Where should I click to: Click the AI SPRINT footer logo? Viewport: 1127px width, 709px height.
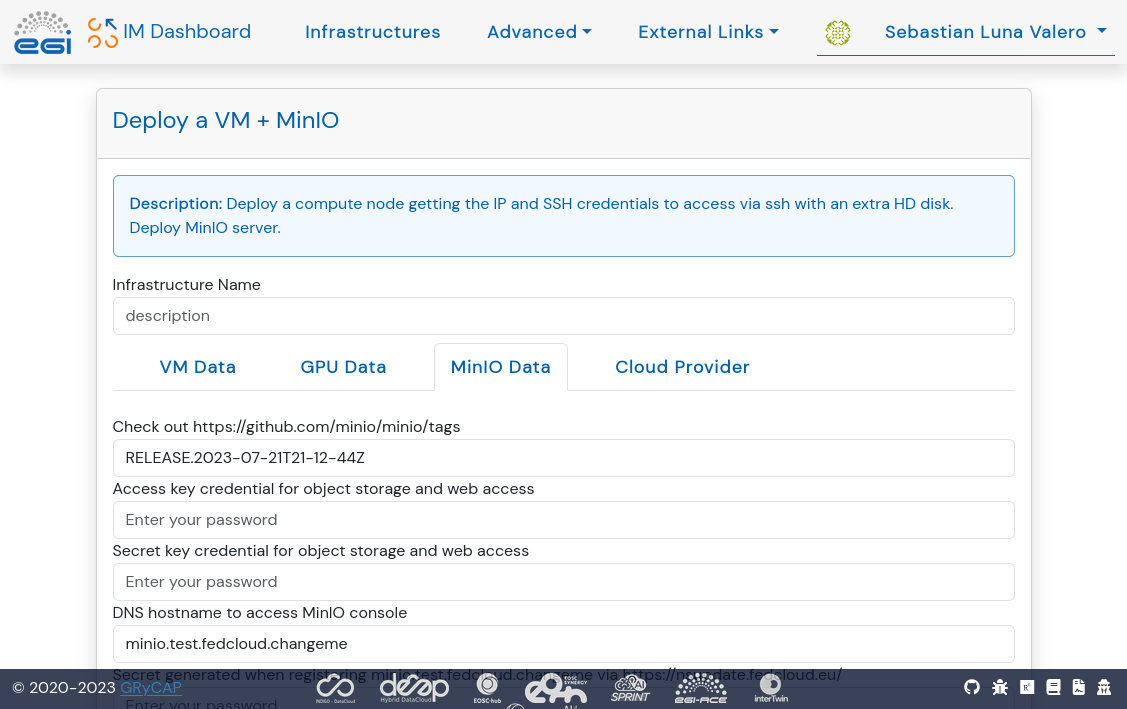tap(630, 688)
